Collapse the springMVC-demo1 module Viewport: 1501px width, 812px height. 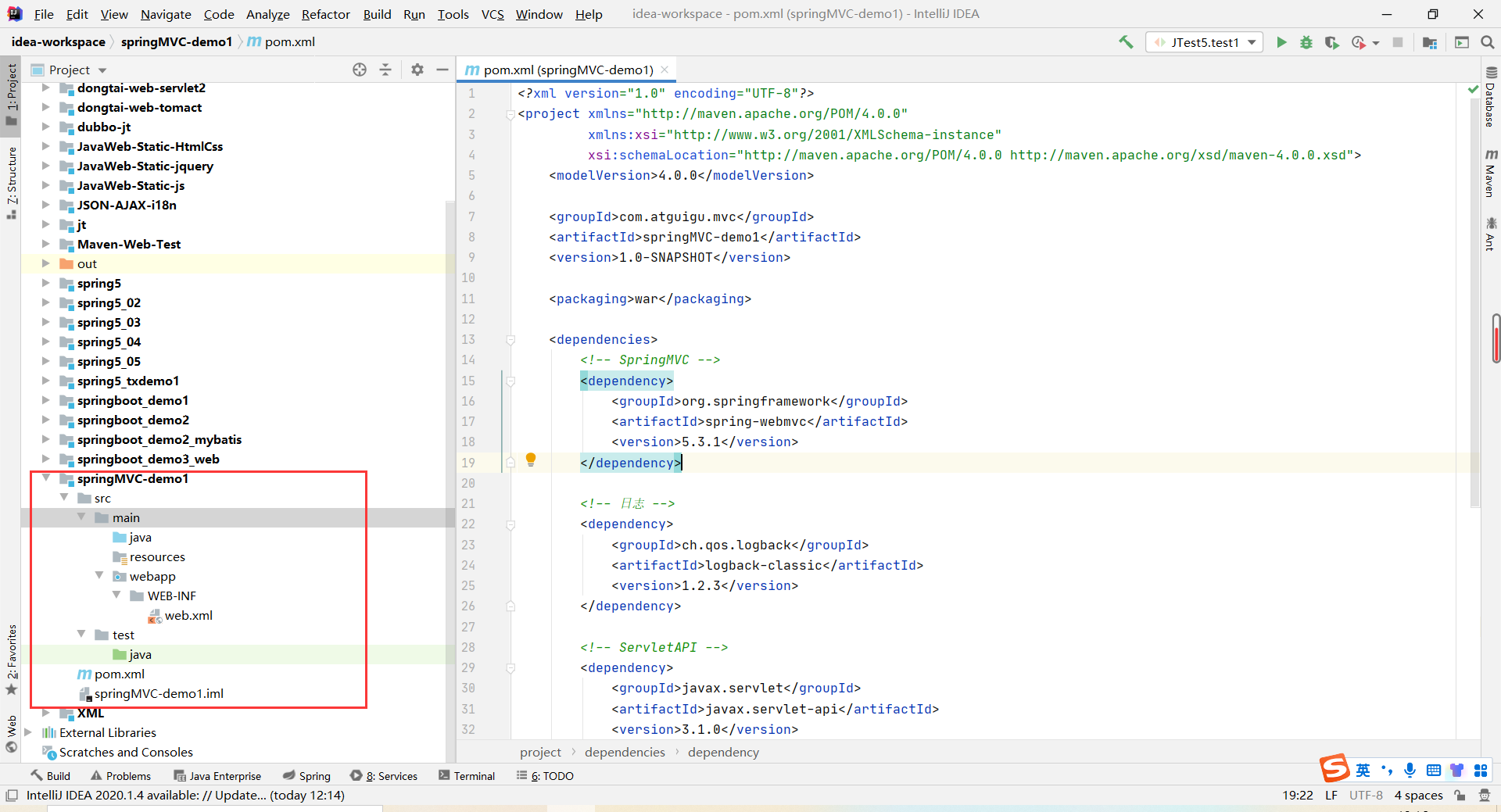coord(46,478)
